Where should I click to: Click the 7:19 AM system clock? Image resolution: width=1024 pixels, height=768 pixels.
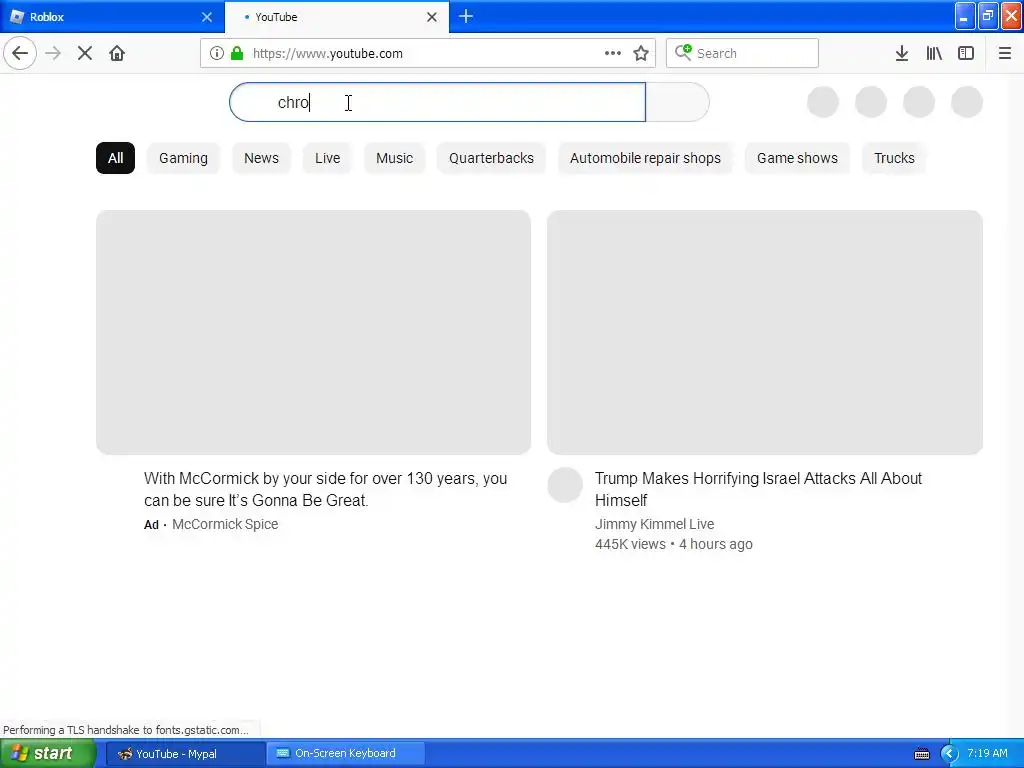click(987, 754)
